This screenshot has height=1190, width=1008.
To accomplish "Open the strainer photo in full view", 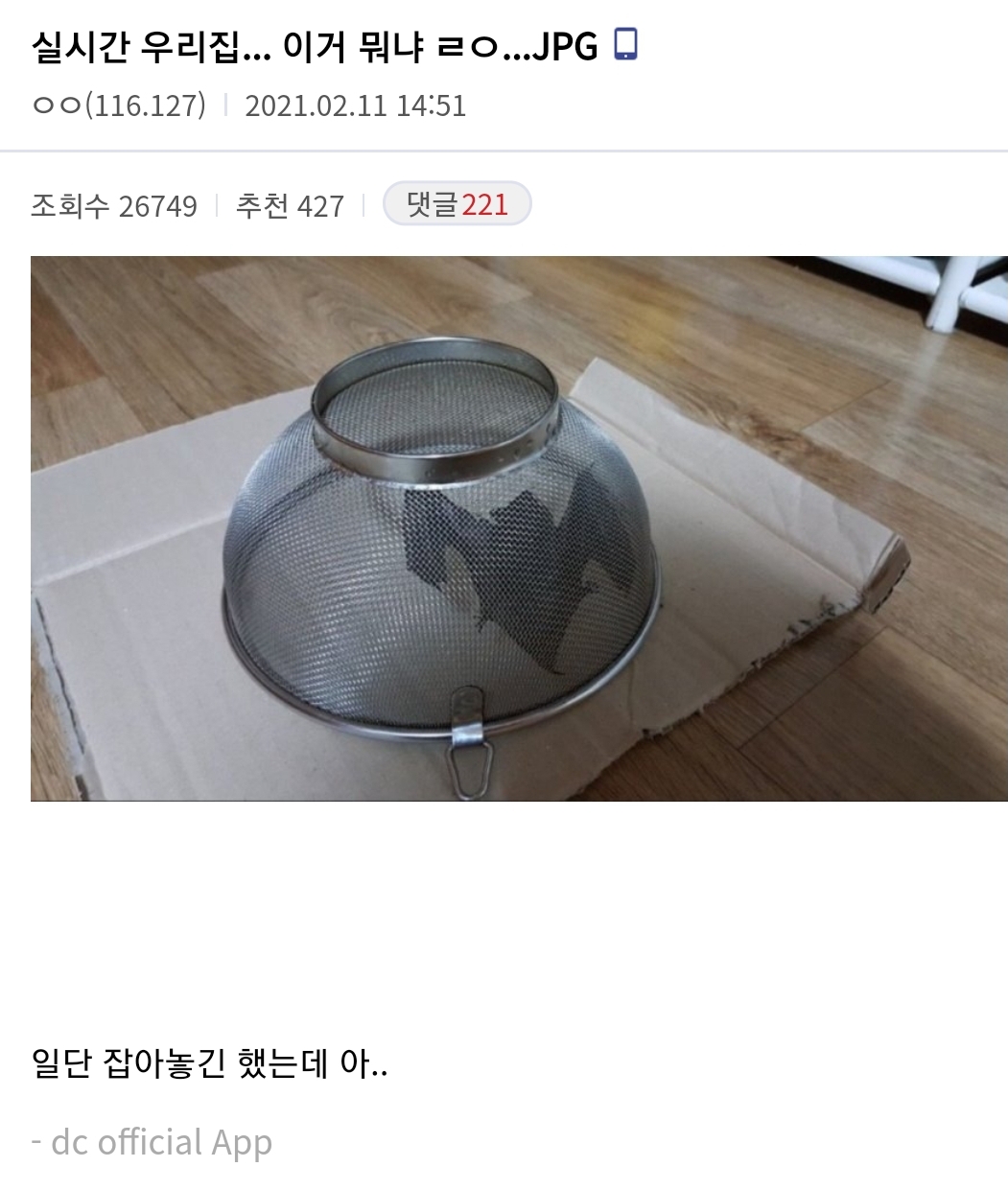I will 519,528.
